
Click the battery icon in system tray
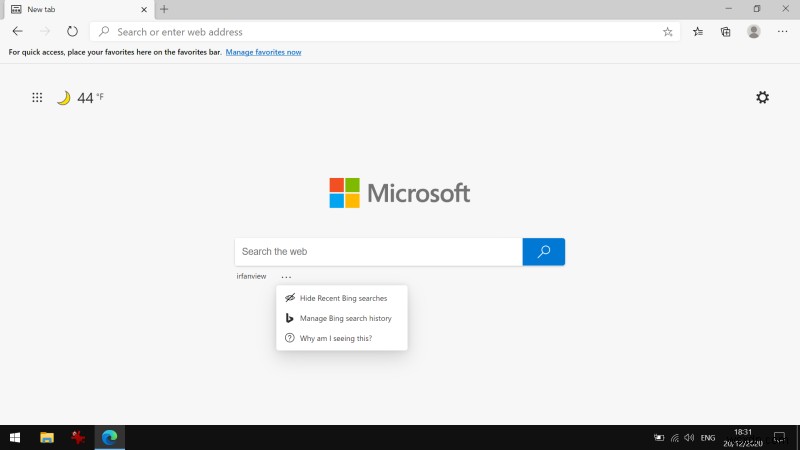tap(659, 438)
